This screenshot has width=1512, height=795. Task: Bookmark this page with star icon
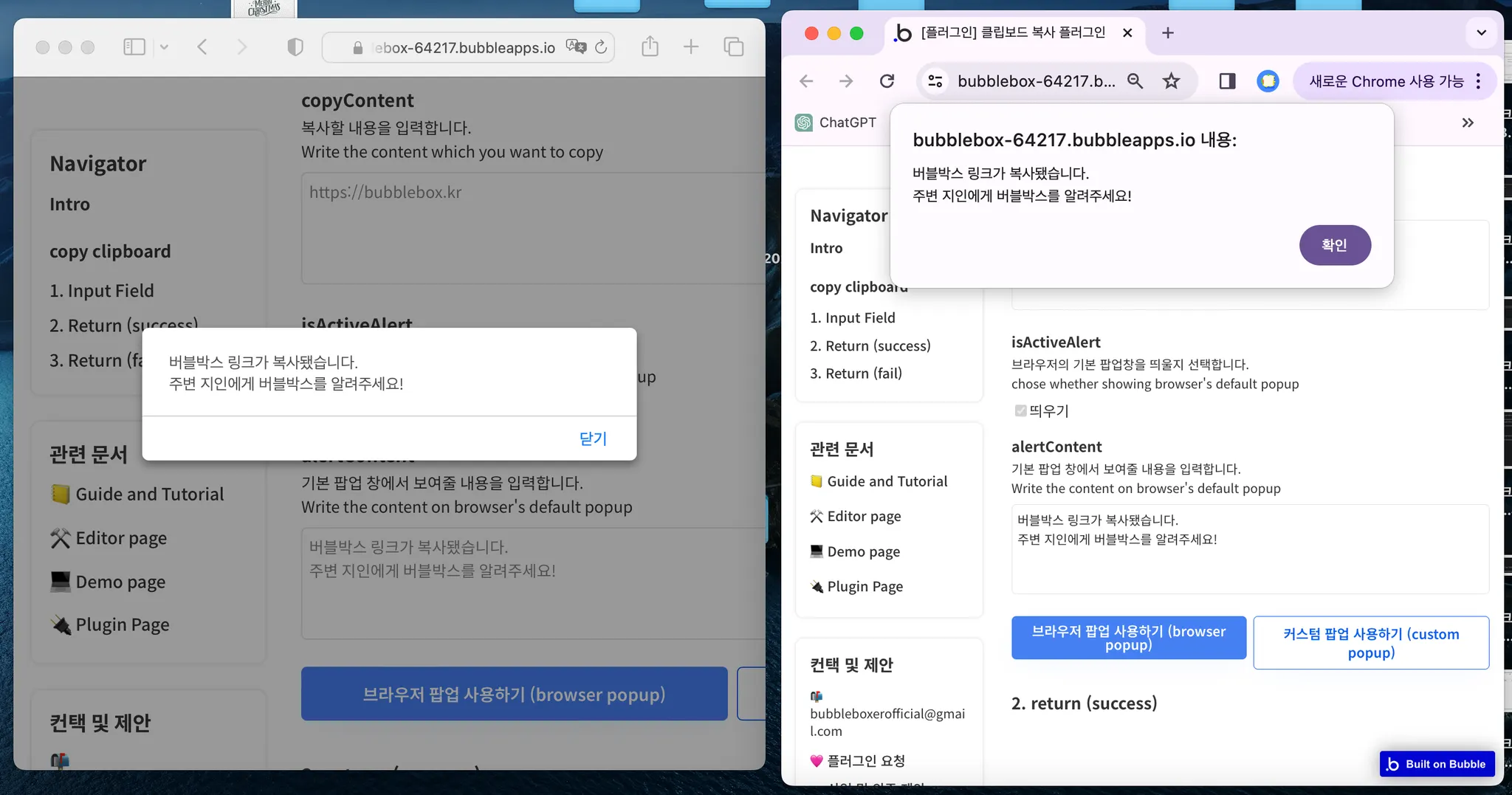click(x=1172, y=81)
